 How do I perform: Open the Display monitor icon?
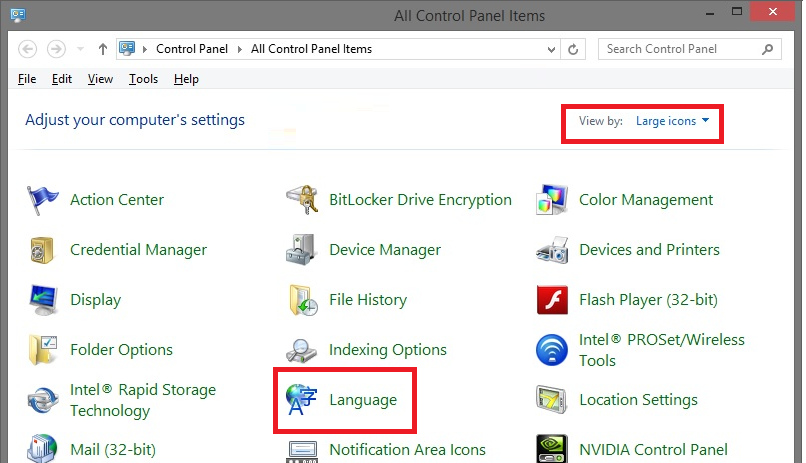[43, 300]
